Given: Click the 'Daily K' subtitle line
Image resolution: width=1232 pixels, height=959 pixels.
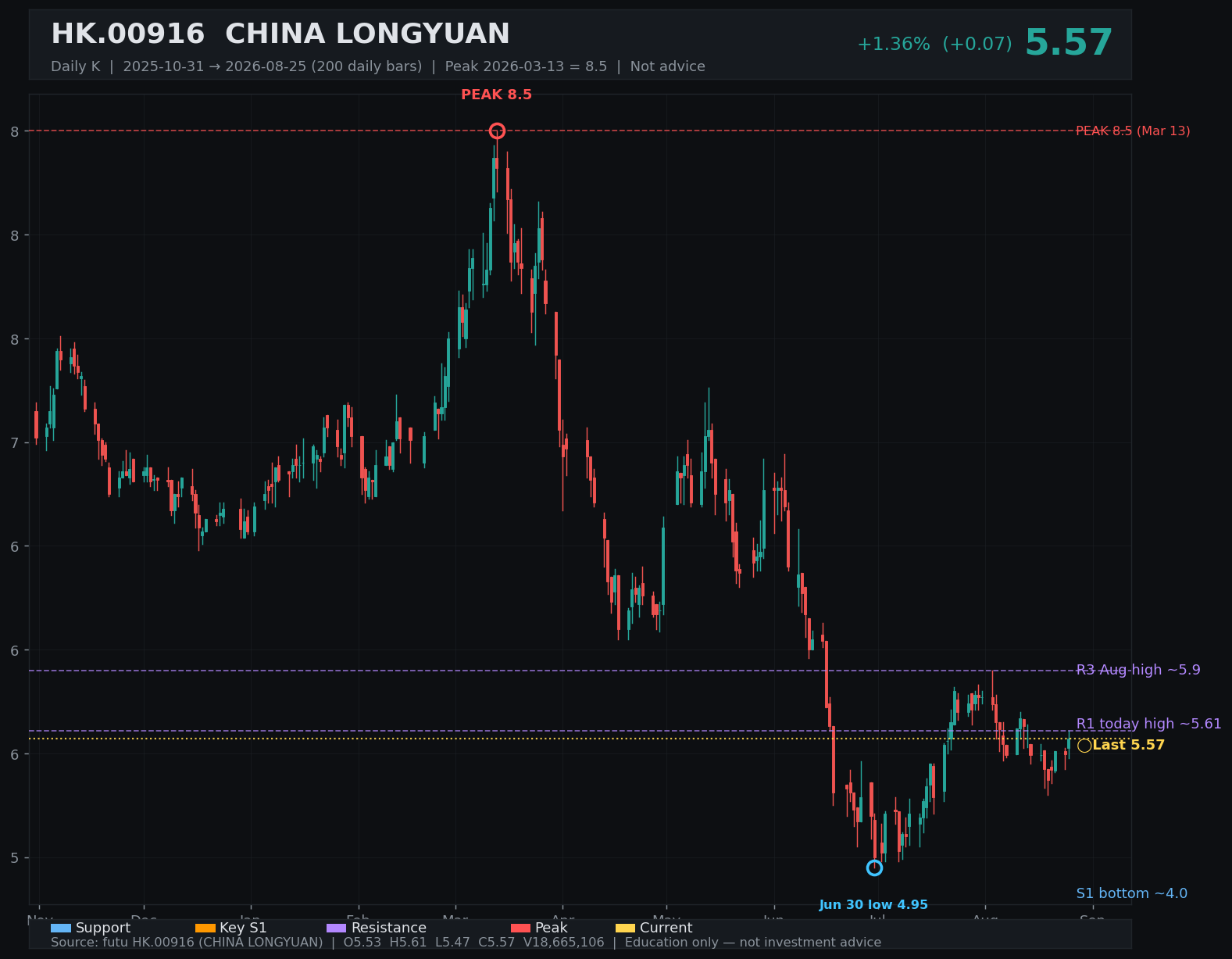Looking at the screenshot, I should pyautogui.click(x=378, y=66).
